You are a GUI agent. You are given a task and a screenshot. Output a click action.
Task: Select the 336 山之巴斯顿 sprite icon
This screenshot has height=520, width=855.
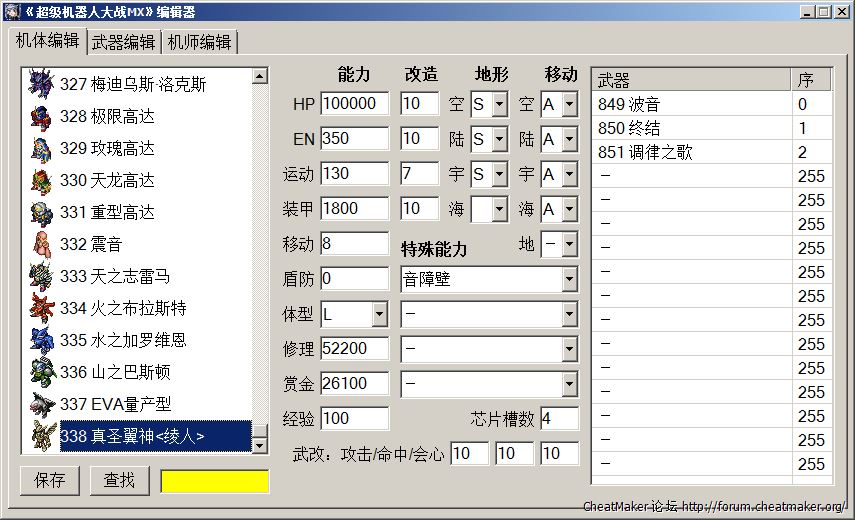[41, 372]
